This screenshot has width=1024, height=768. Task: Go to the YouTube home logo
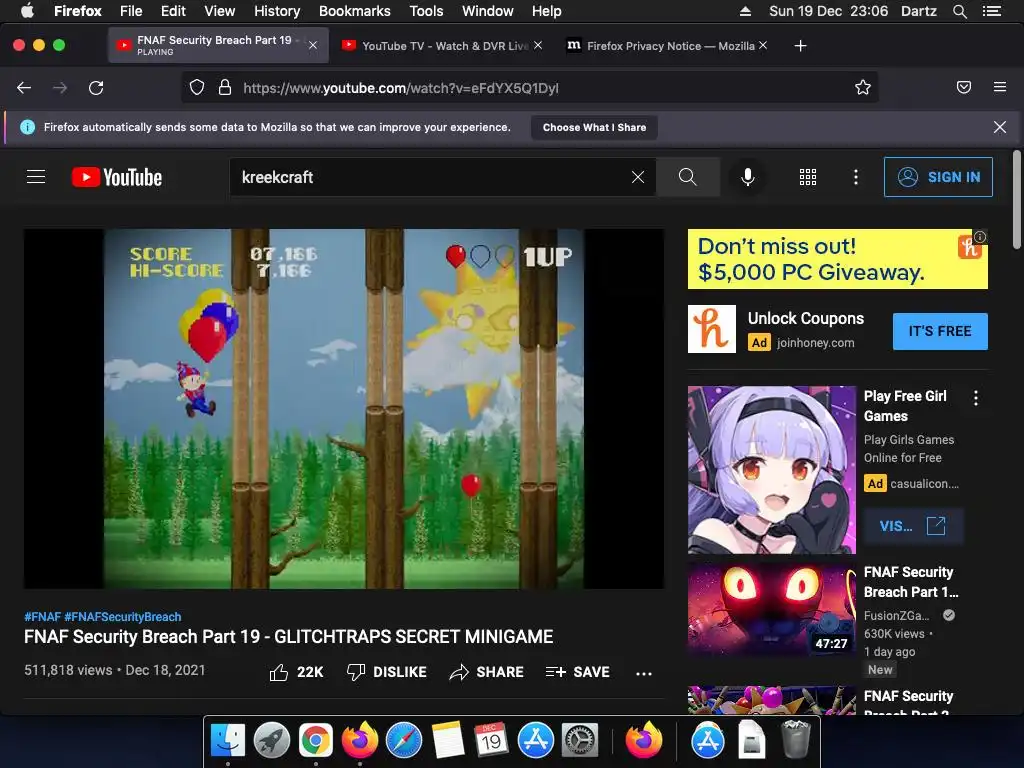[x=117, y=177]
